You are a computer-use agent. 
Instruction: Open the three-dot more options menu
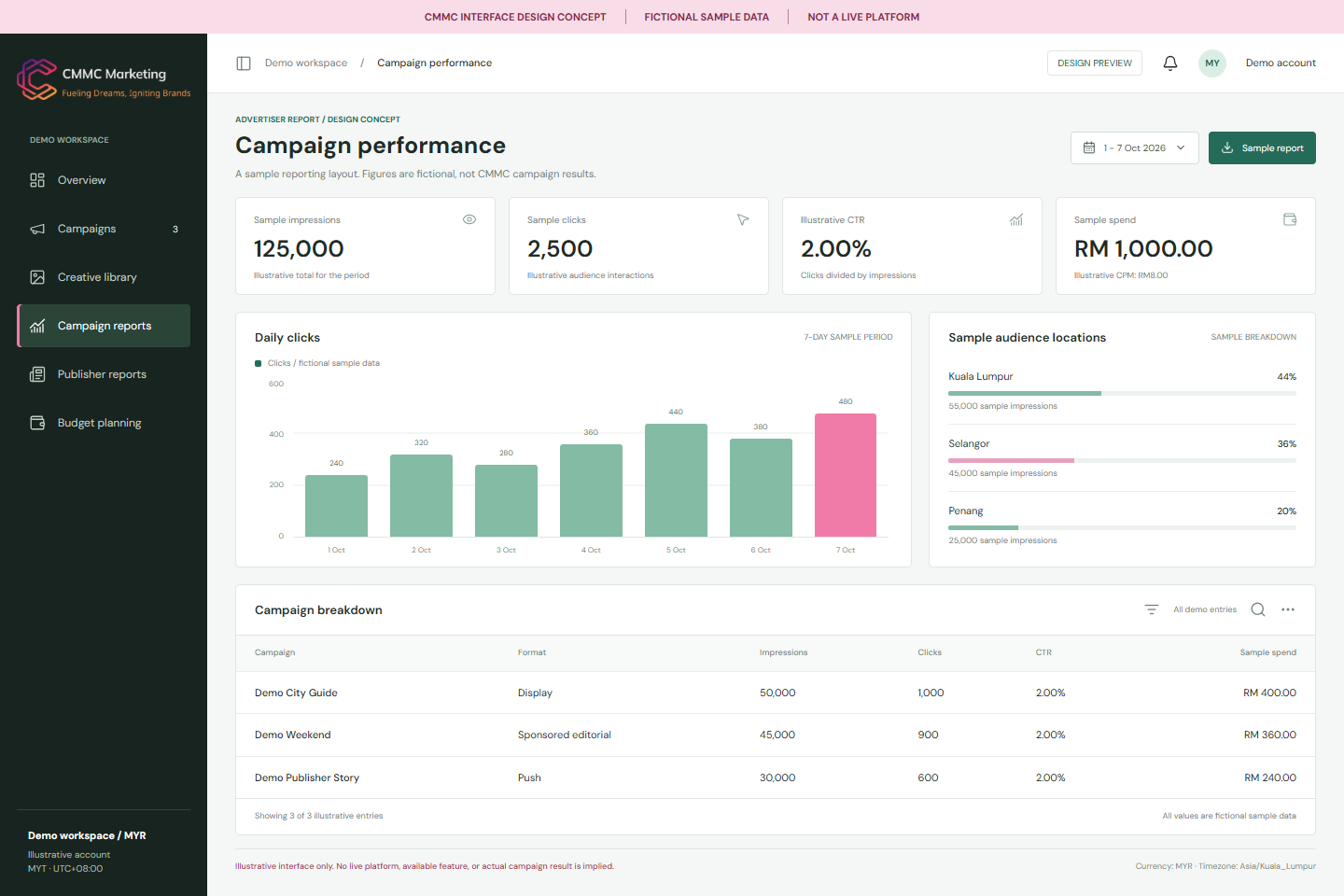pyautogui.click(x=1288, y=609)
